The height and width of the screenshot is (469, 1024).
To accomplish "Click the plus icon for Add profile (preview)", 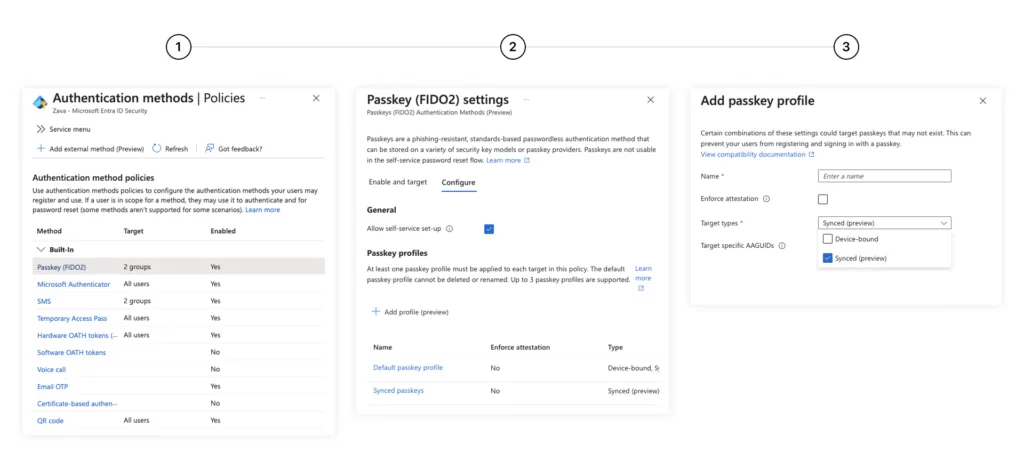I will [376, 312].
